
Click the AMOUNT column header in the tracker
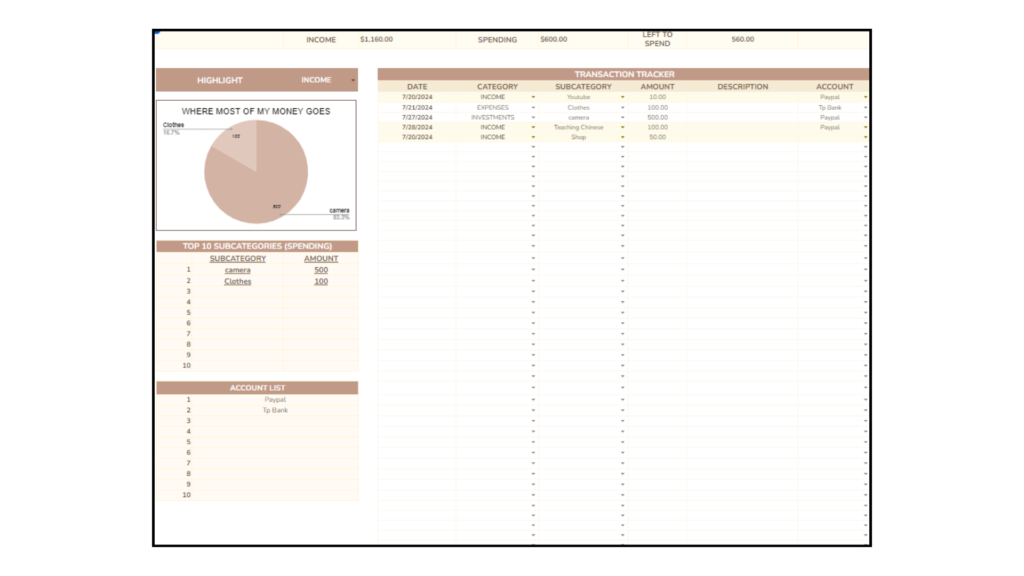657,87
